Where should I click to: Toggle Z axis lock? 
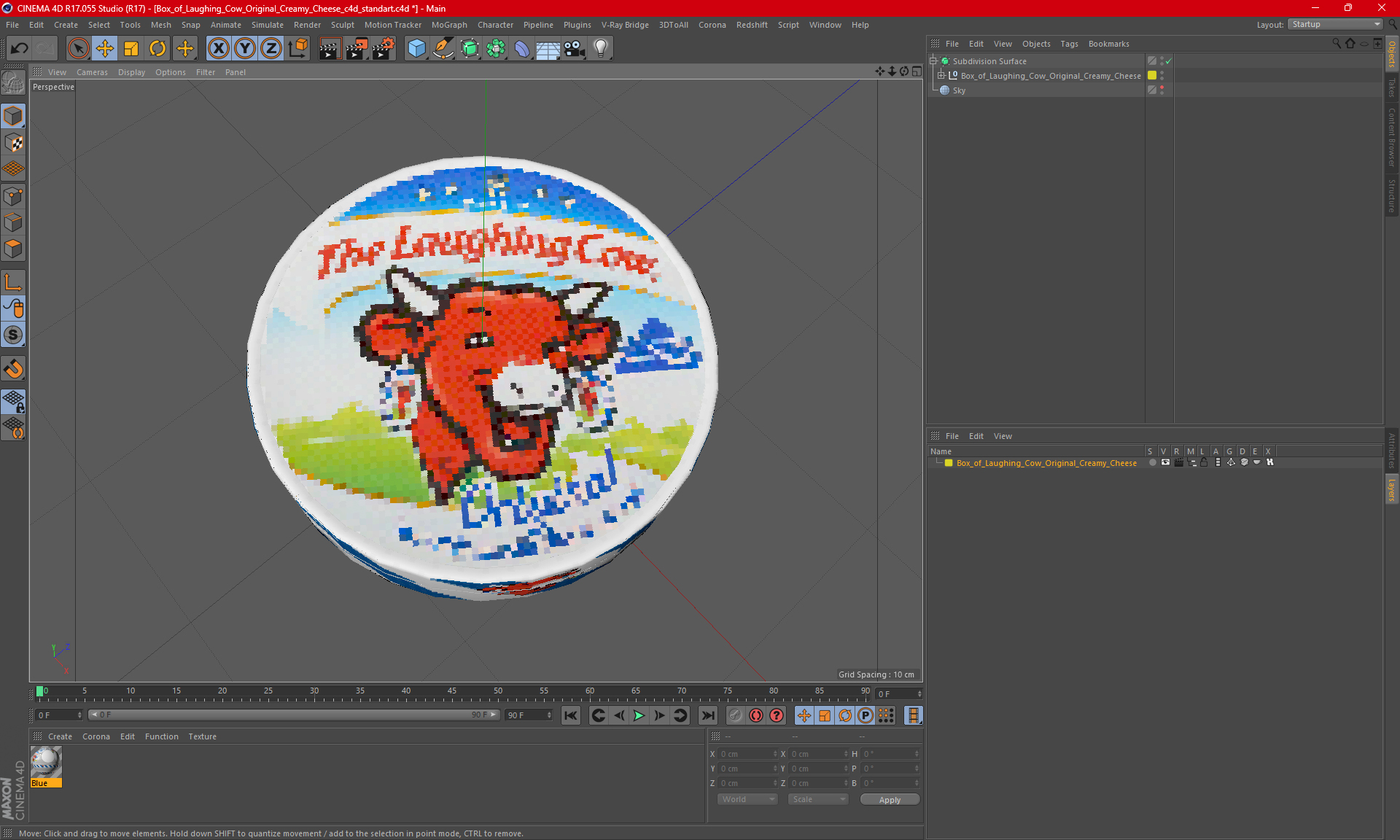point(271,49)
